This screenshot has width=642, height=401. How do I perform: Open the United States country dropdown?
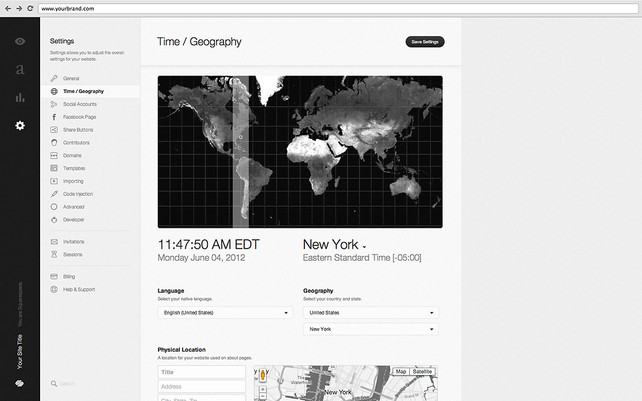click(371, 313)
